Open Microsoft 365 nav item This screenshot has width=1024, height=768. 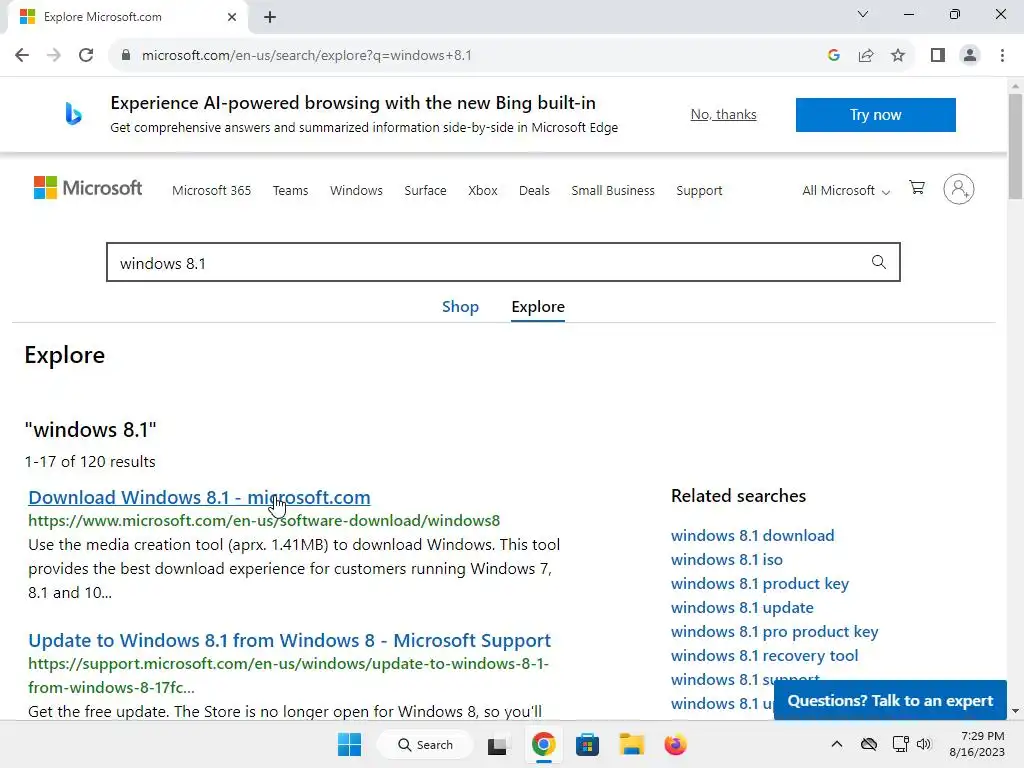212,191
